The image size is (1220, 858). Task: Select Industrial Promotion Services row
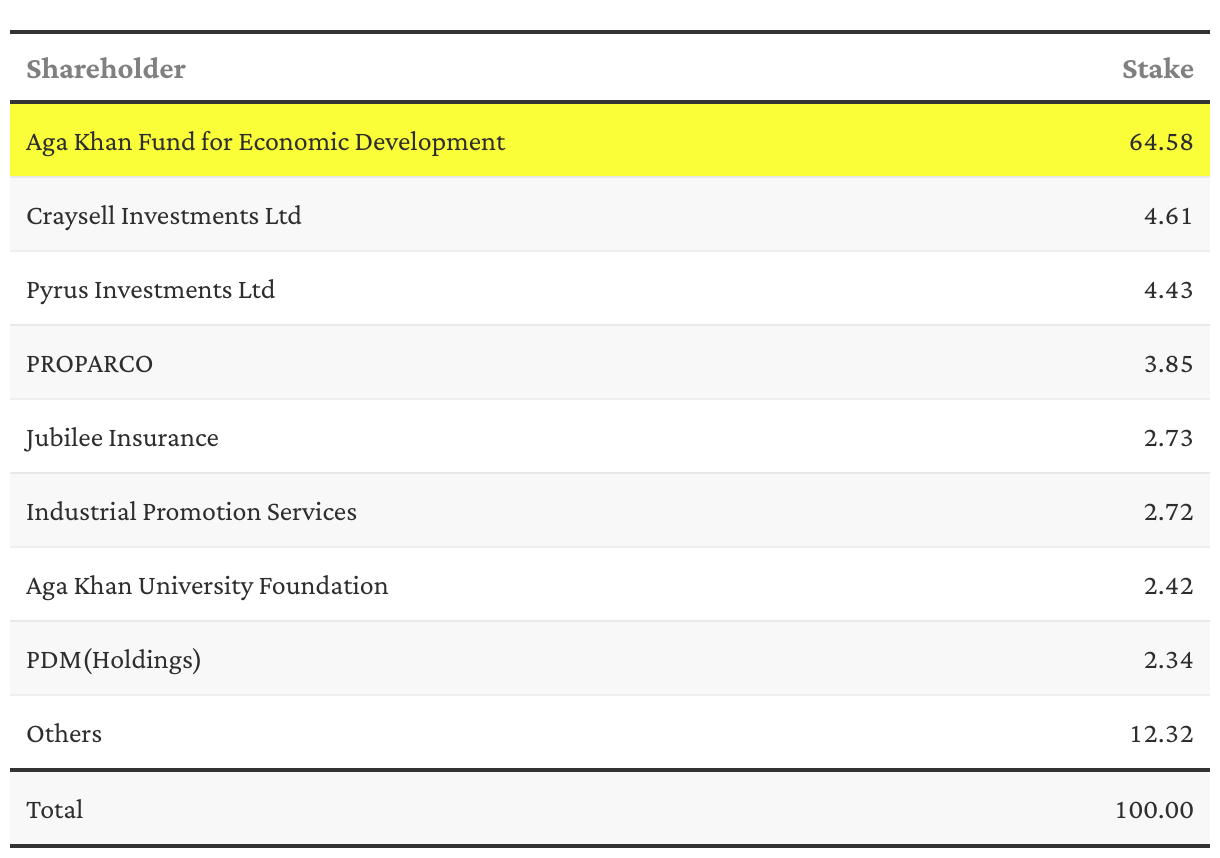[610, 511]
